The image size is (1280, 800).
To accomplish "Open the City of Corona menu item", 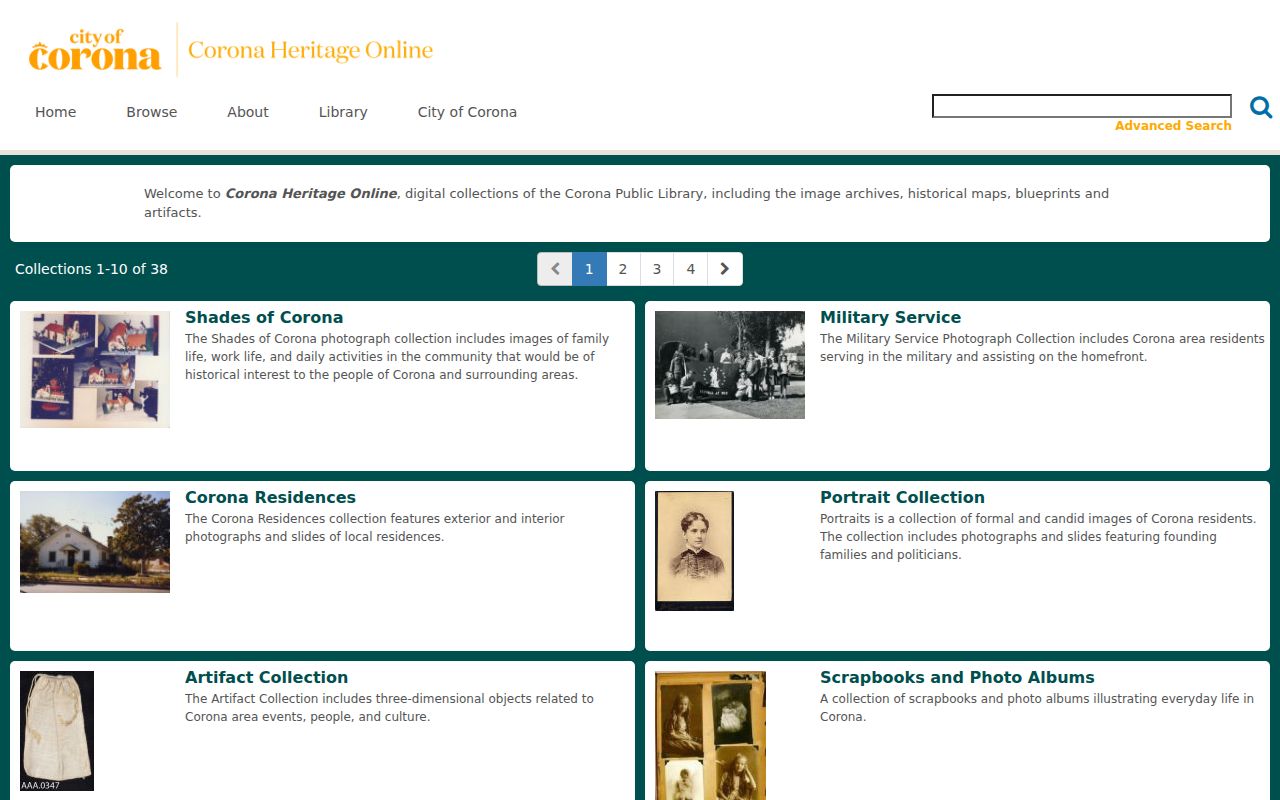I will point(467,112).
